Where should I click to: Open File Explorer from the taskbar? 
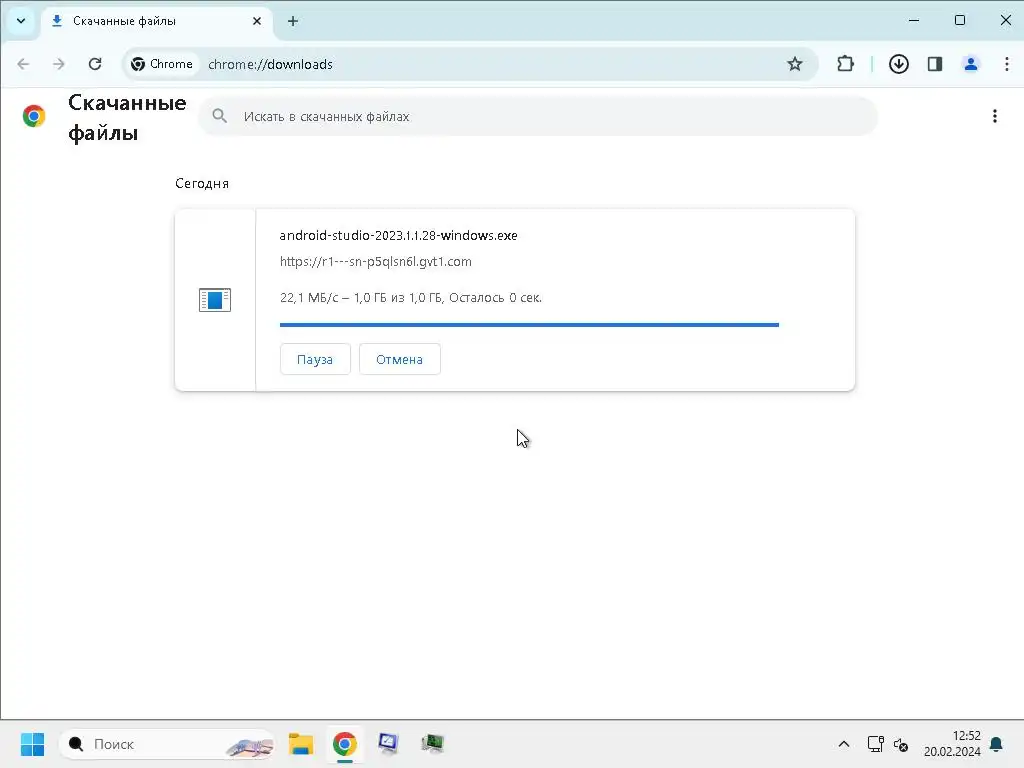pyautogui.click(x=301, y=744)
